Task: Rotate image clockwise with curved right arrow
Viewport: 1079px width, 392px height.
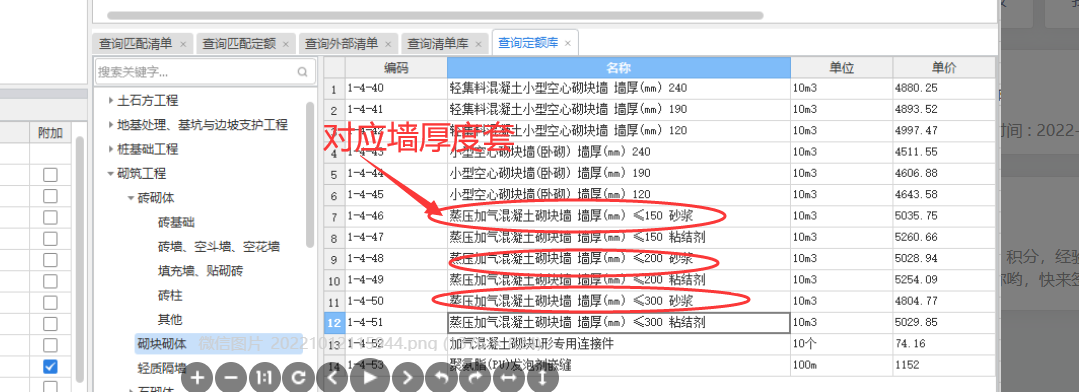Action: pos(475,377)
